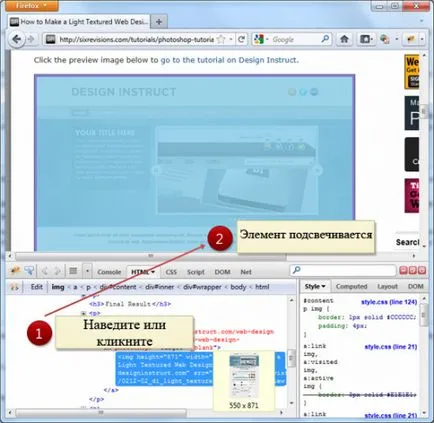
Task: Open Firebug in new window button
Action: pyautogui.click(x=413, y=270)
